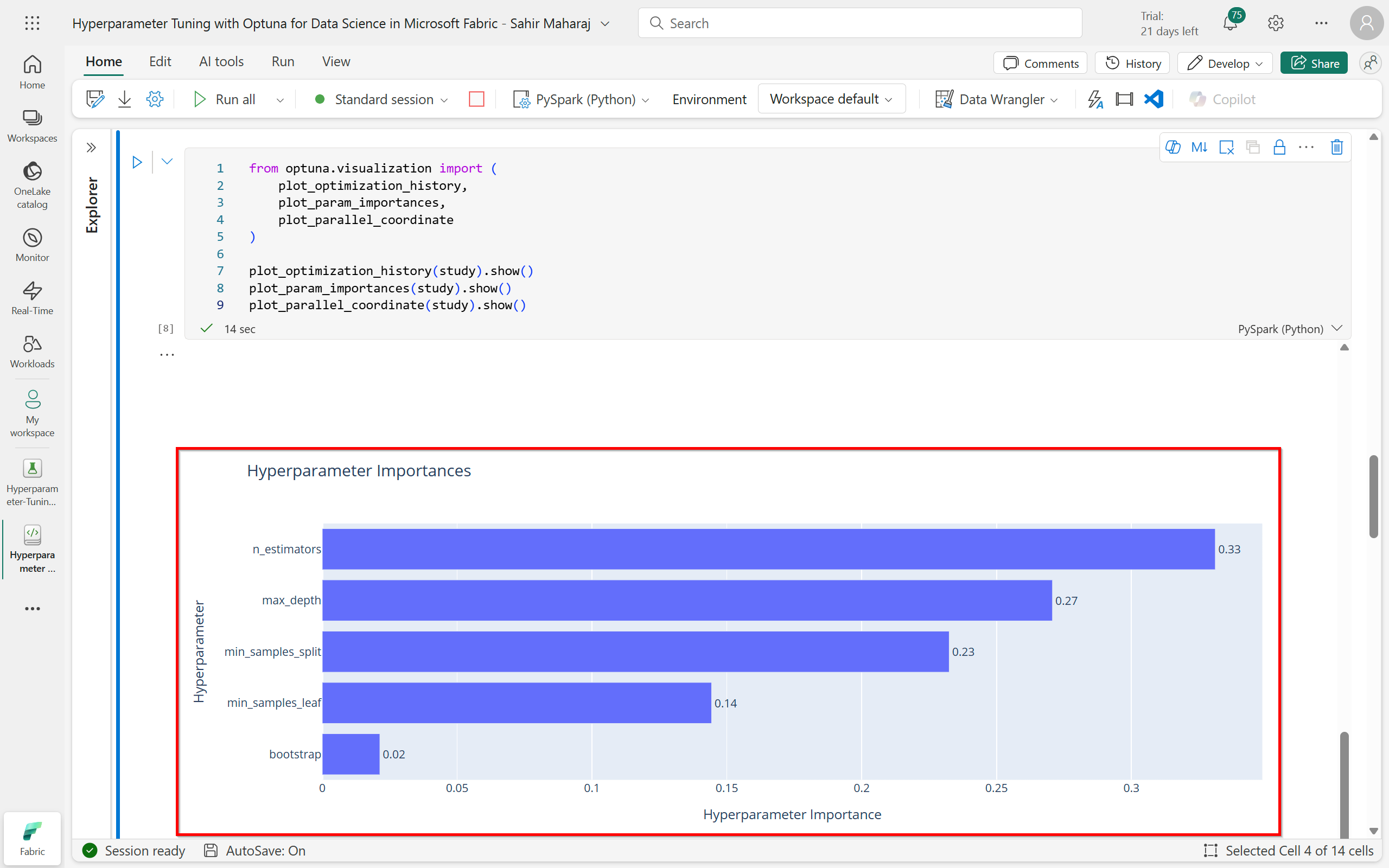The width and height of the screenshot is (1389, 868).
Task: Open the Run tab
Action: (x=283, y=61)
